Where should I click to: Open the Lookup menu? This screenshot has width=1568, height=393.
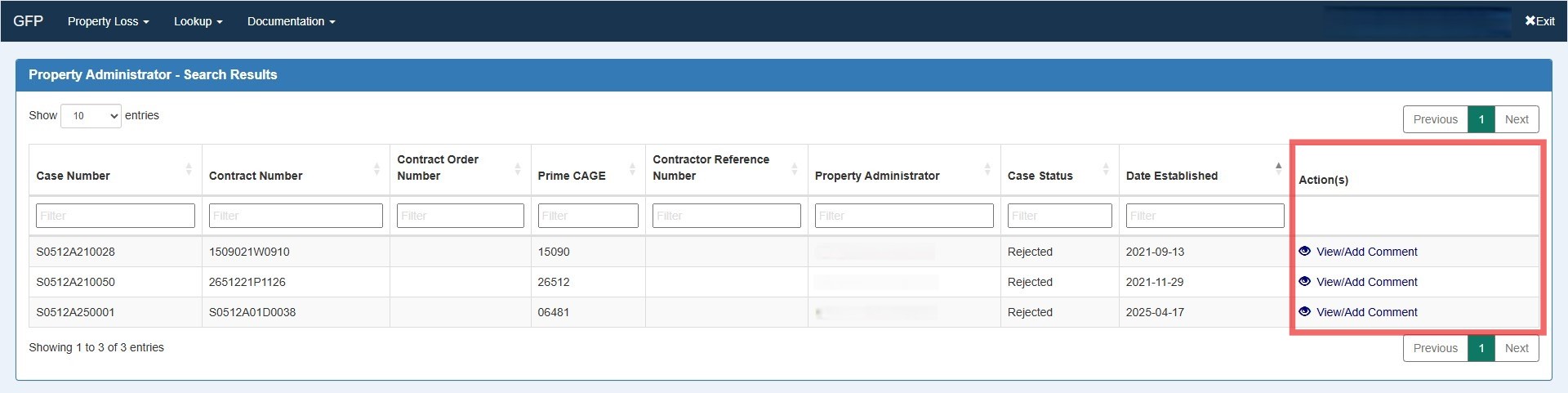point(198,21)
